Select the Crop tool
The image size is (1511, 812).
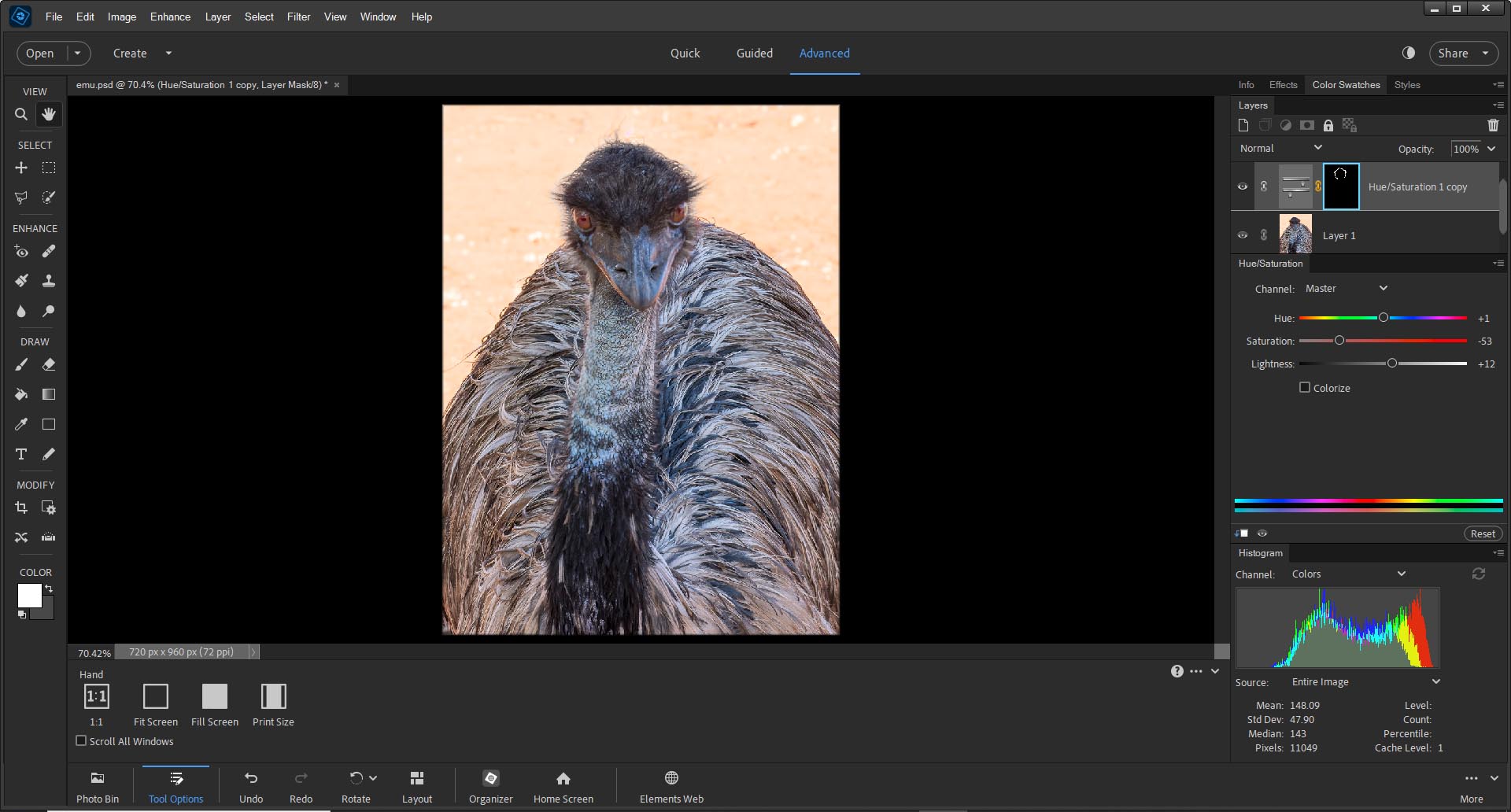[x=21, y=508]
